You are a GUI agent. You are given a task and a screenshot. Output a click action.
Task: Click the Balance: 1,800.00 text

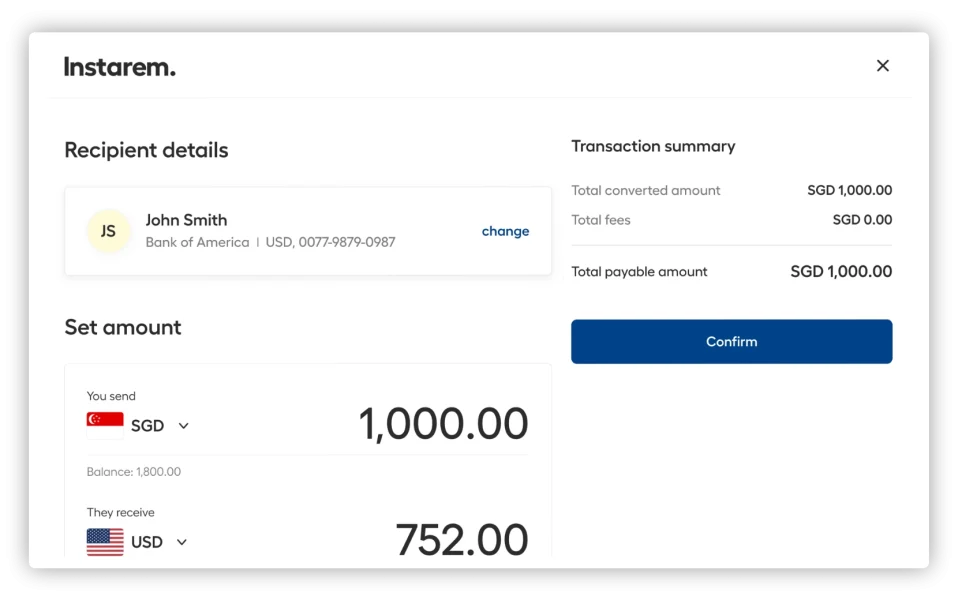(133, 471)
